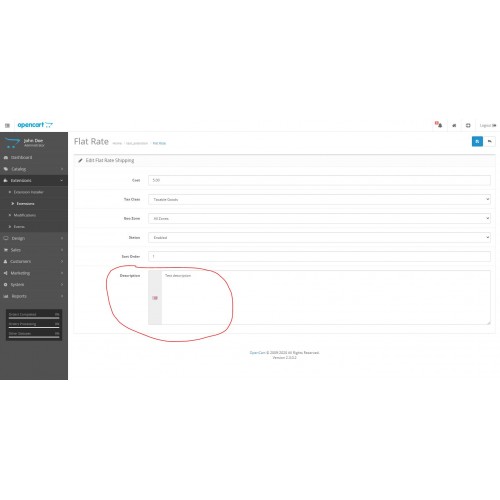Click the Home breadcrumb link
Viewport: 500px width, 500px height.
coord(117,143)
